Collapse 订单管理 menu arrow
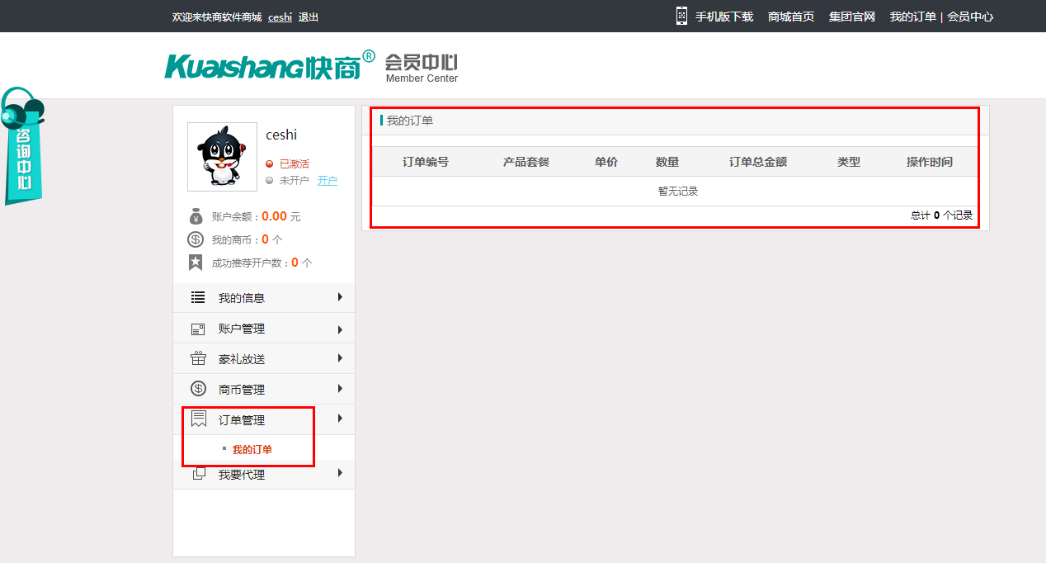The width and height of the screenshot is (1046, 563). pyautogui.click(x=340, y=419)
